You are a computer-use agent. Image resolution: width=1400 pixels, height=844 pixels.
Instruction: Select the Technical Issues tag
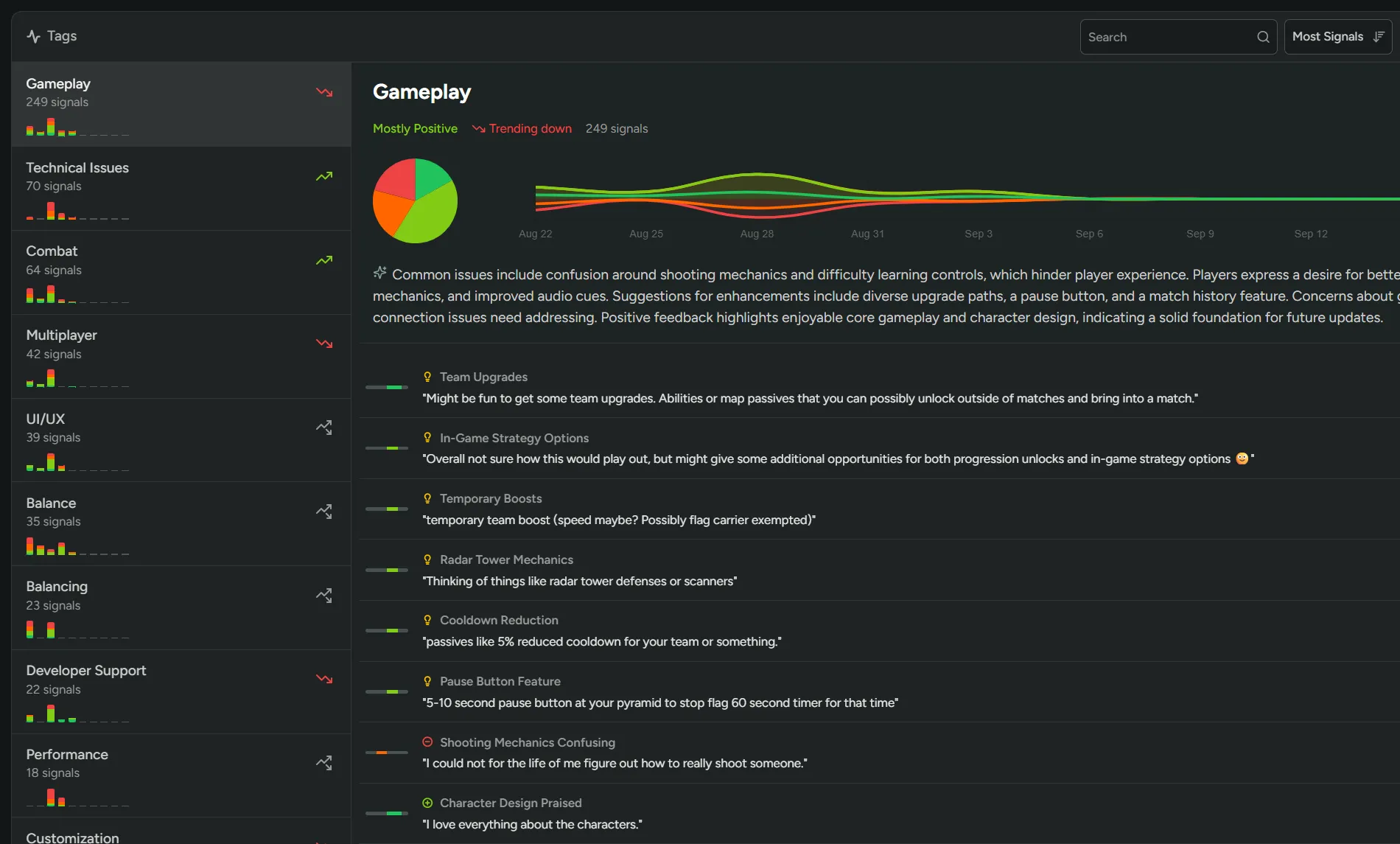point(181,189)
